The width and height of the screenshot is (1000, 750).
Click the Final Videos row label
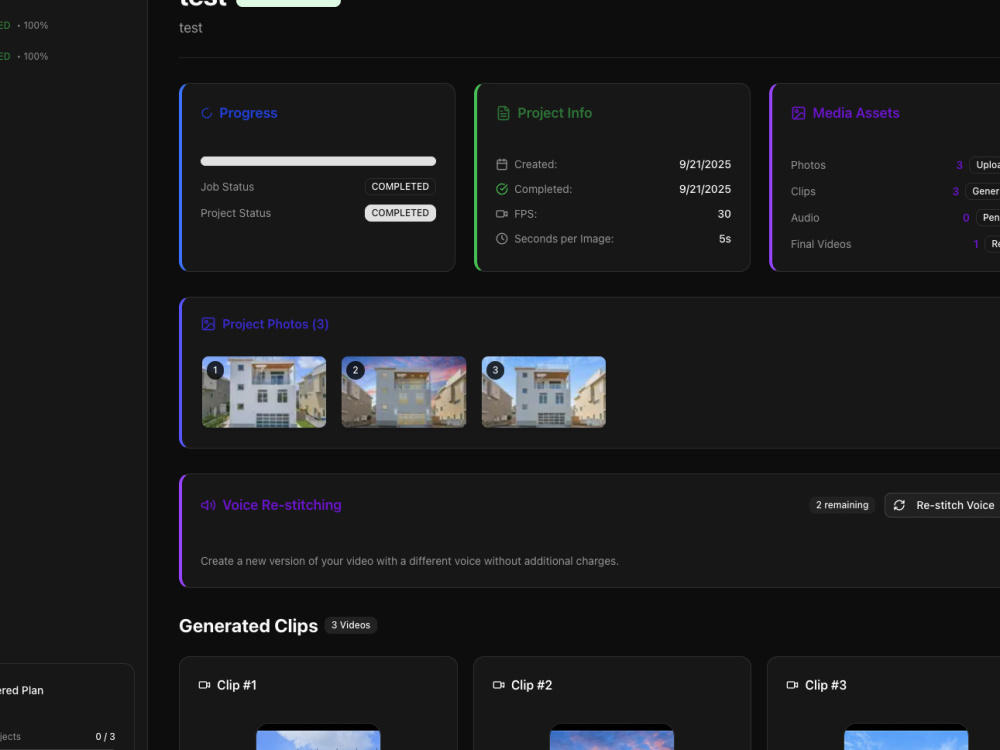coord(821,244)
